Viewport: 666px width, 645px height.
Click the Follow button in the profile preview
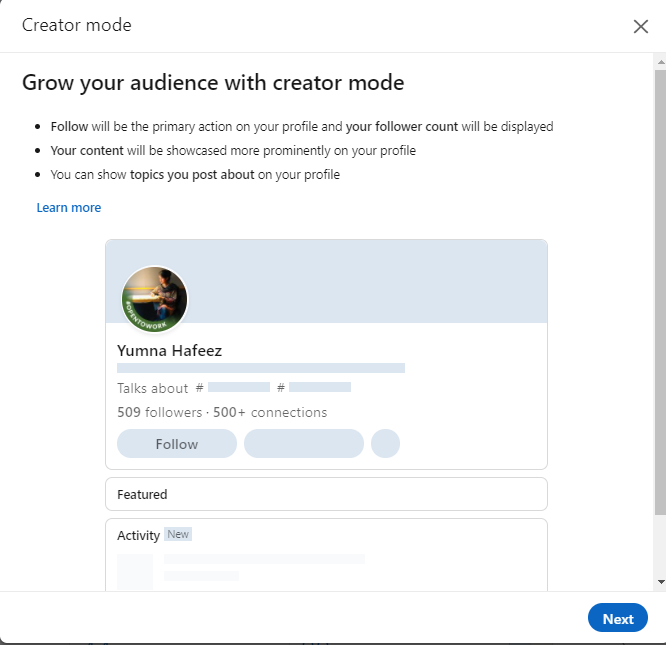pos(177,444)
